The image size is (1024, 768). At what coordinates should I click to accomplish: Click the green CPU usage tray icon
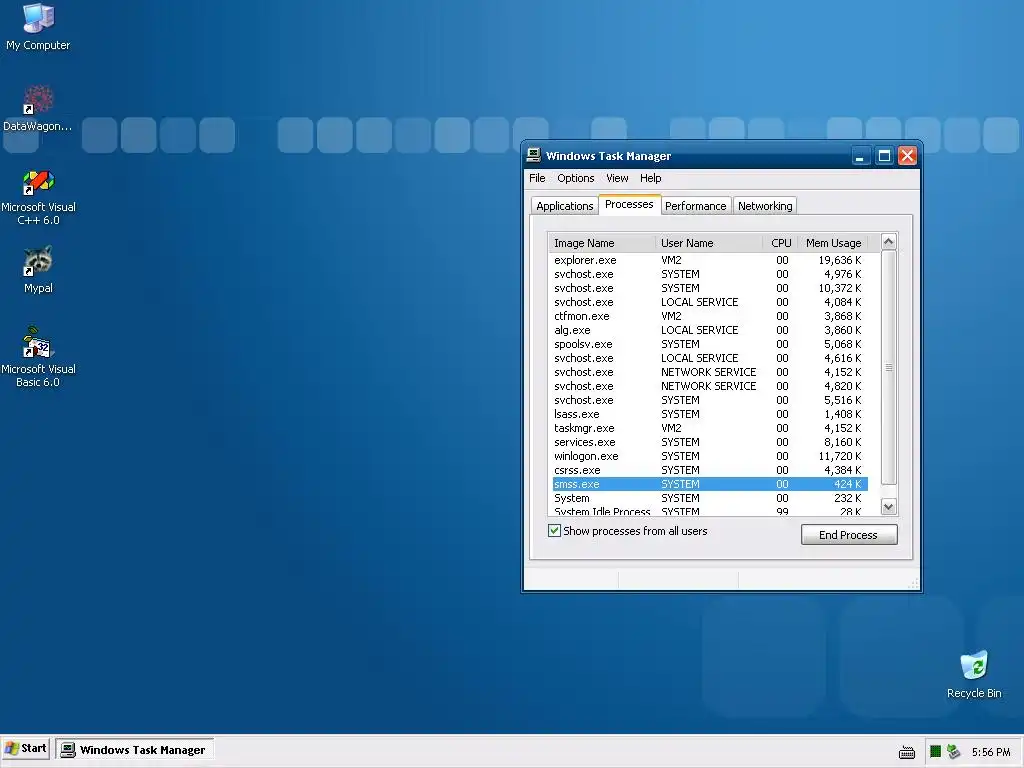tap(935, 752)
